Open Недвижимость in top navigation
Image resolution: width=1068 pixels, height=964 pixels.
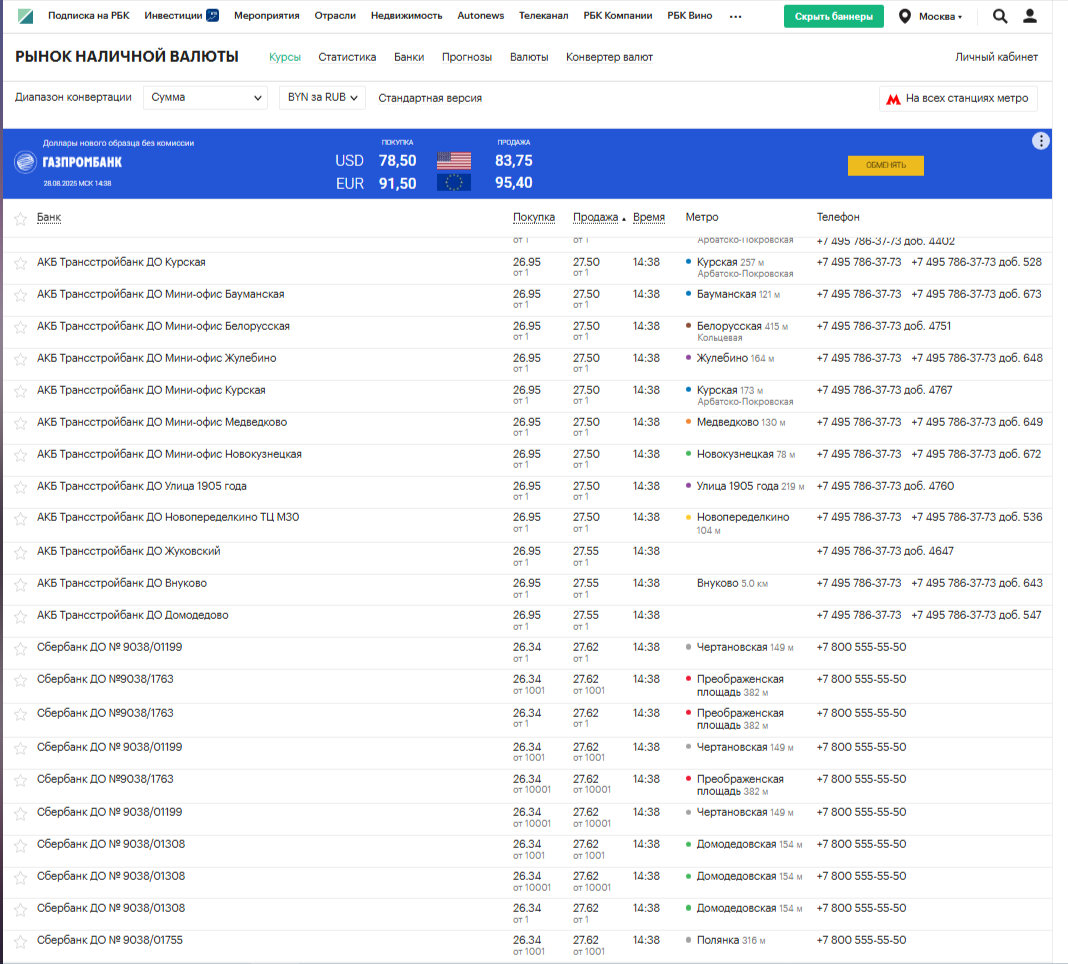pos(406,16)
